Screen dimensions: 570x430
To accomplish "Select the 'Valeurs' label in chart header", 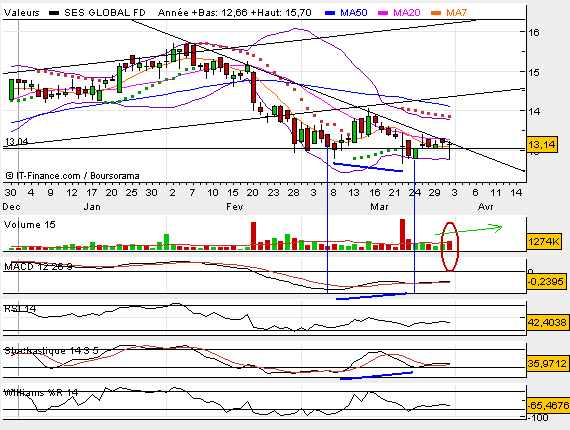I will [21, 13].
